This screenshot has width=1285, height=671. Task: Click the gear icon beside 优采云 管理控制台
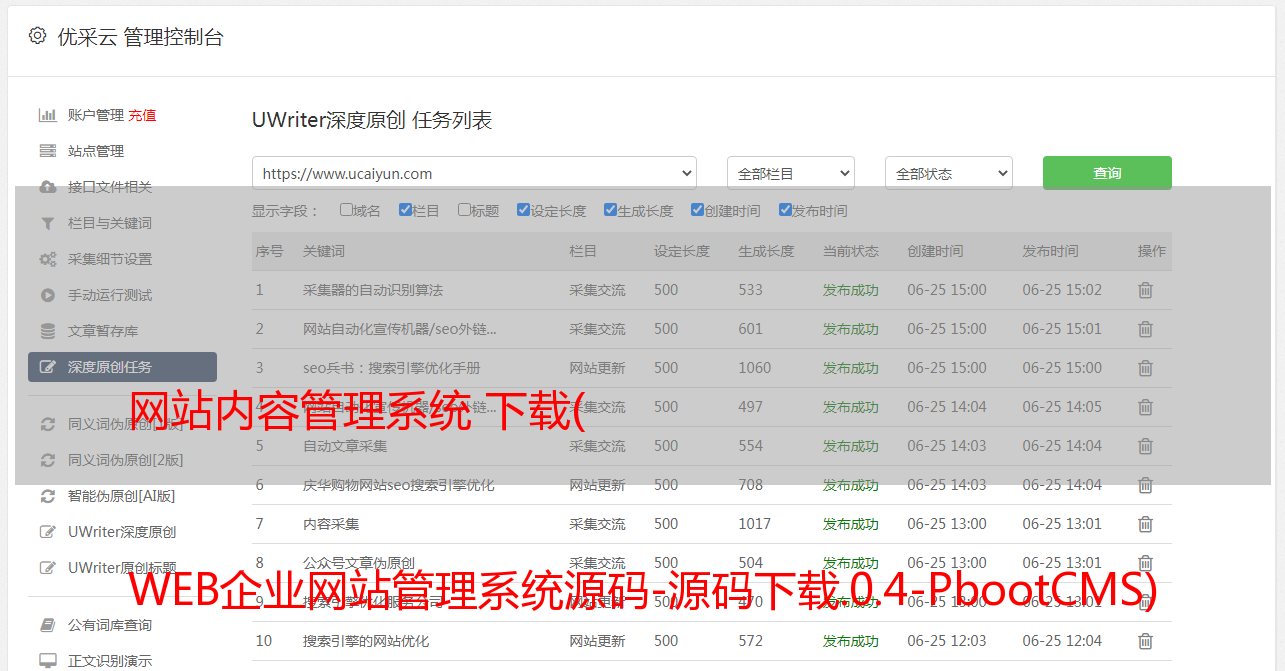(x=37, y=36)
